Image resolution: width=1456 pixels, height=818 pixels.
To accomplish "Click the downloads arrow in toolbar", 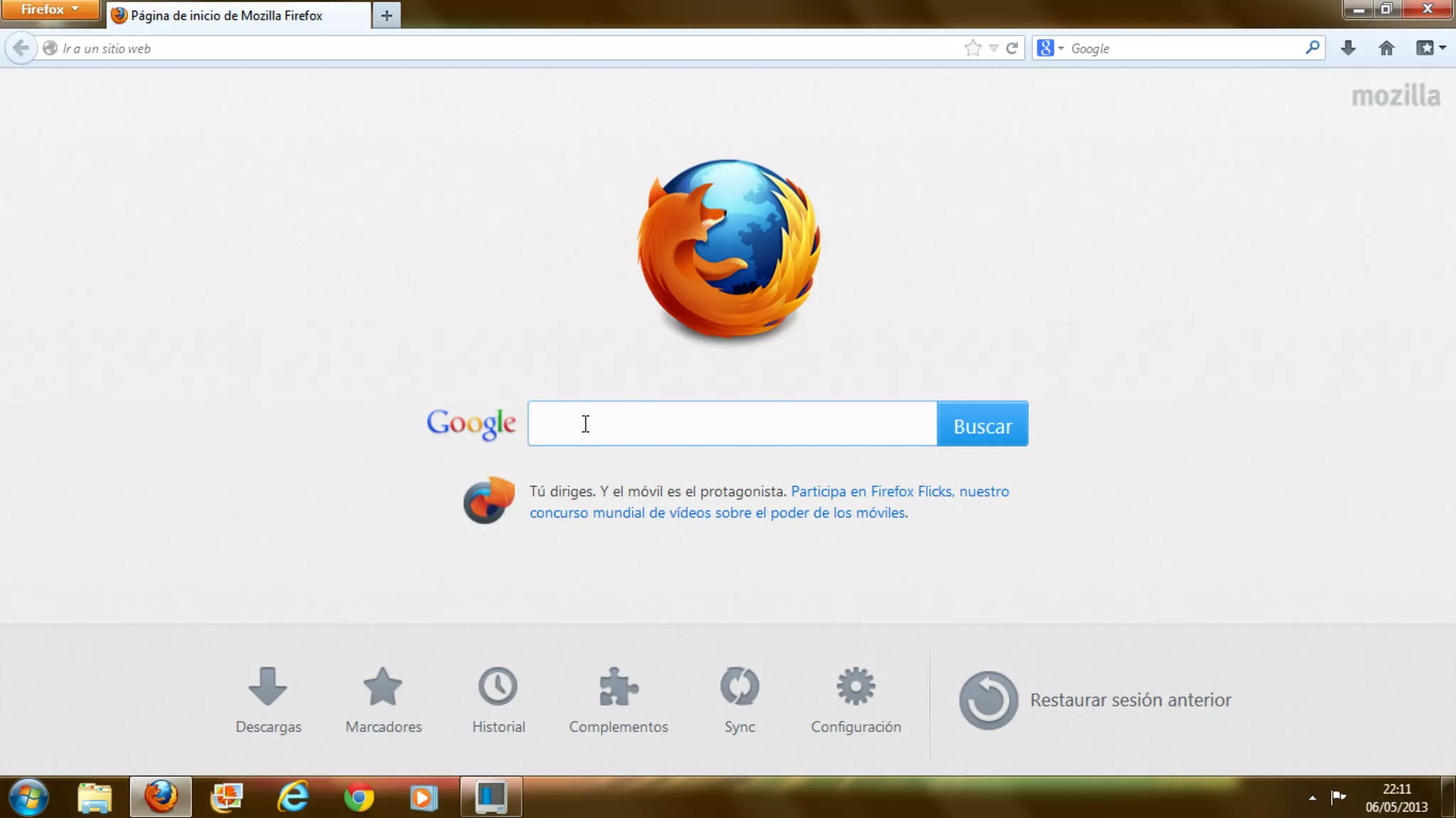I will [x=1348, y=48].
